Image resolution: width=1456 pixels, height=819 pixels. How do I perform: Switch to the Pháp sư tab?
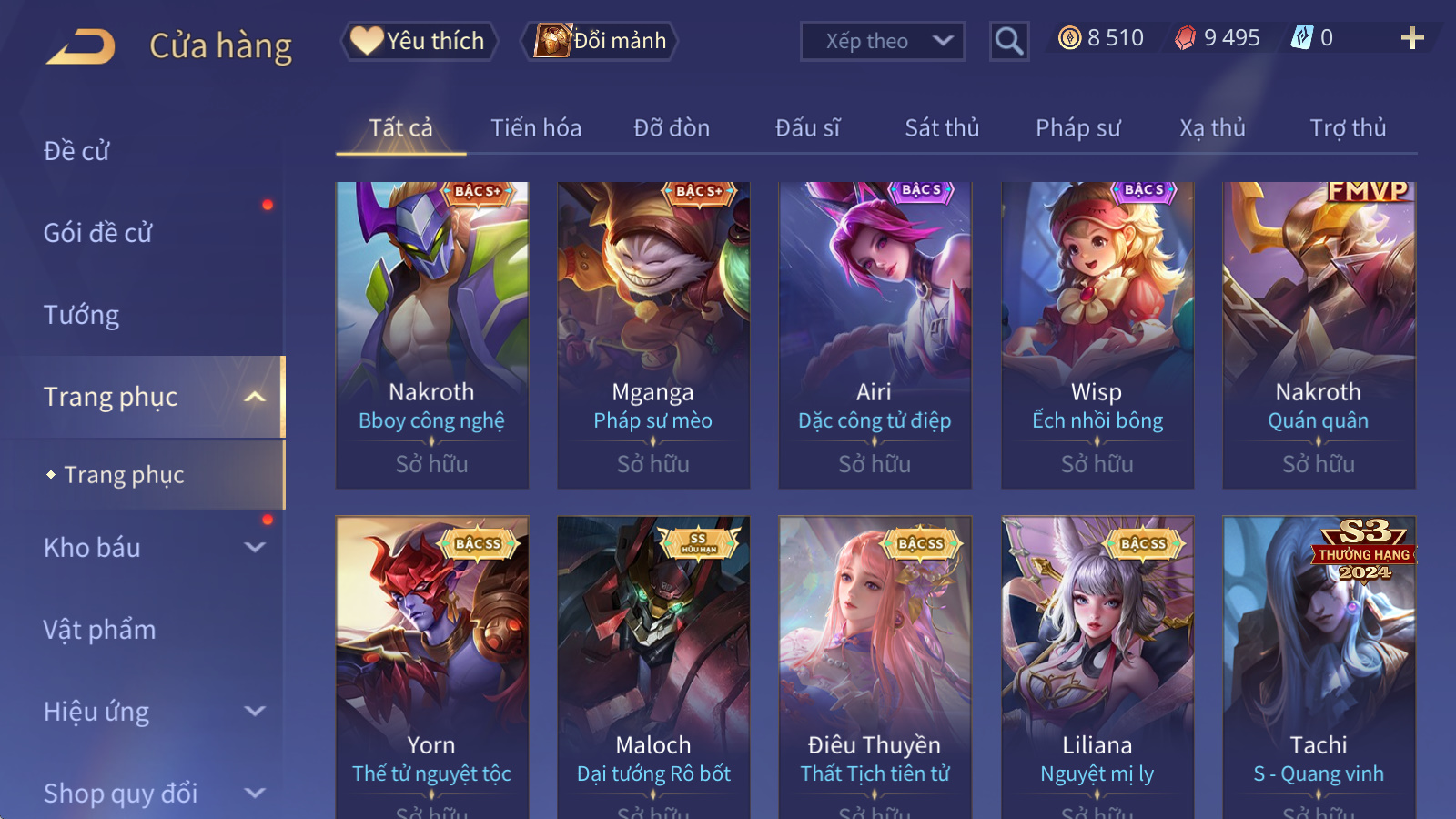point(1078,128)
